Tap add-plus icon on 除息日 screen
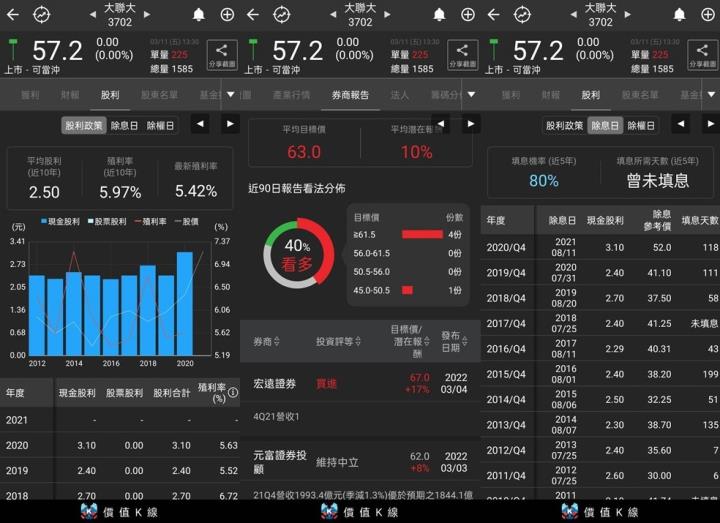The width and height of the screenshot is (720, 523). pyautogui.click(x=708, y=15)
